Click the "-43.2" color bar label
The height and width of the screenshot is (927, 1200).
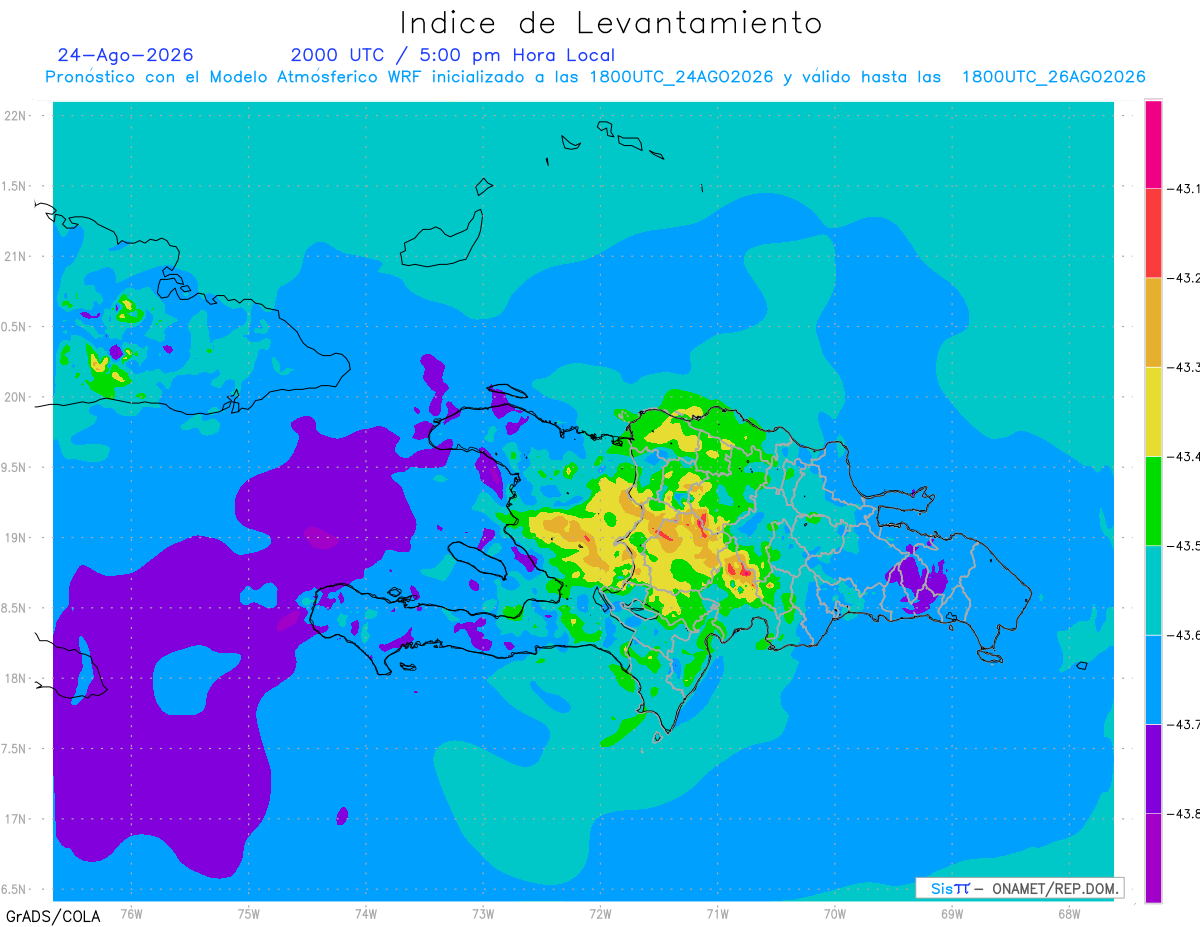pyautogui.click(x=1184, y=278)
